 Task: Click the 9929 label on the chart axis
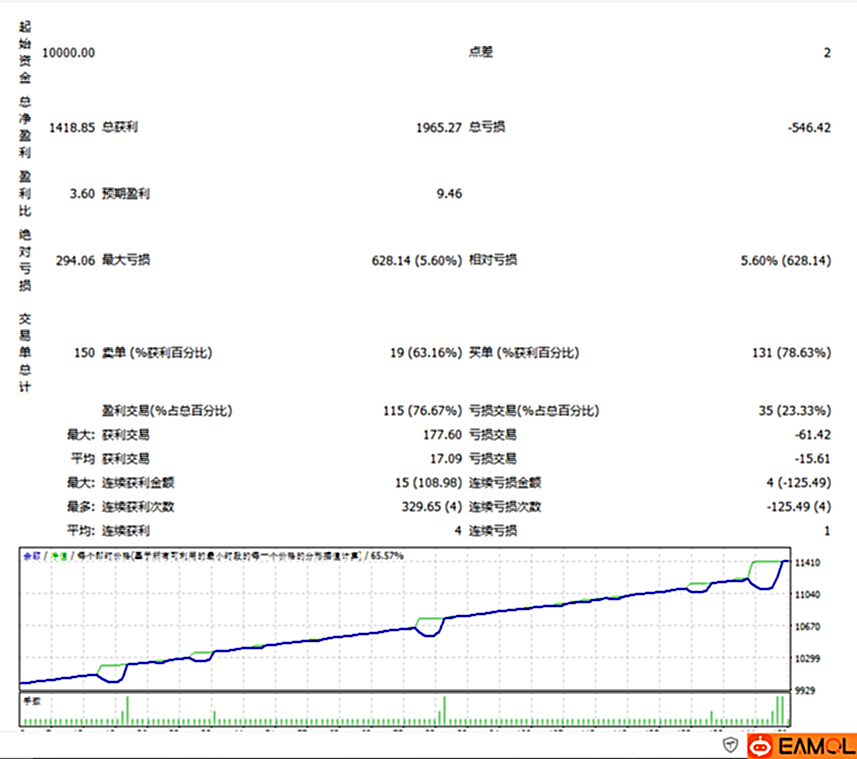coord(807,690)
